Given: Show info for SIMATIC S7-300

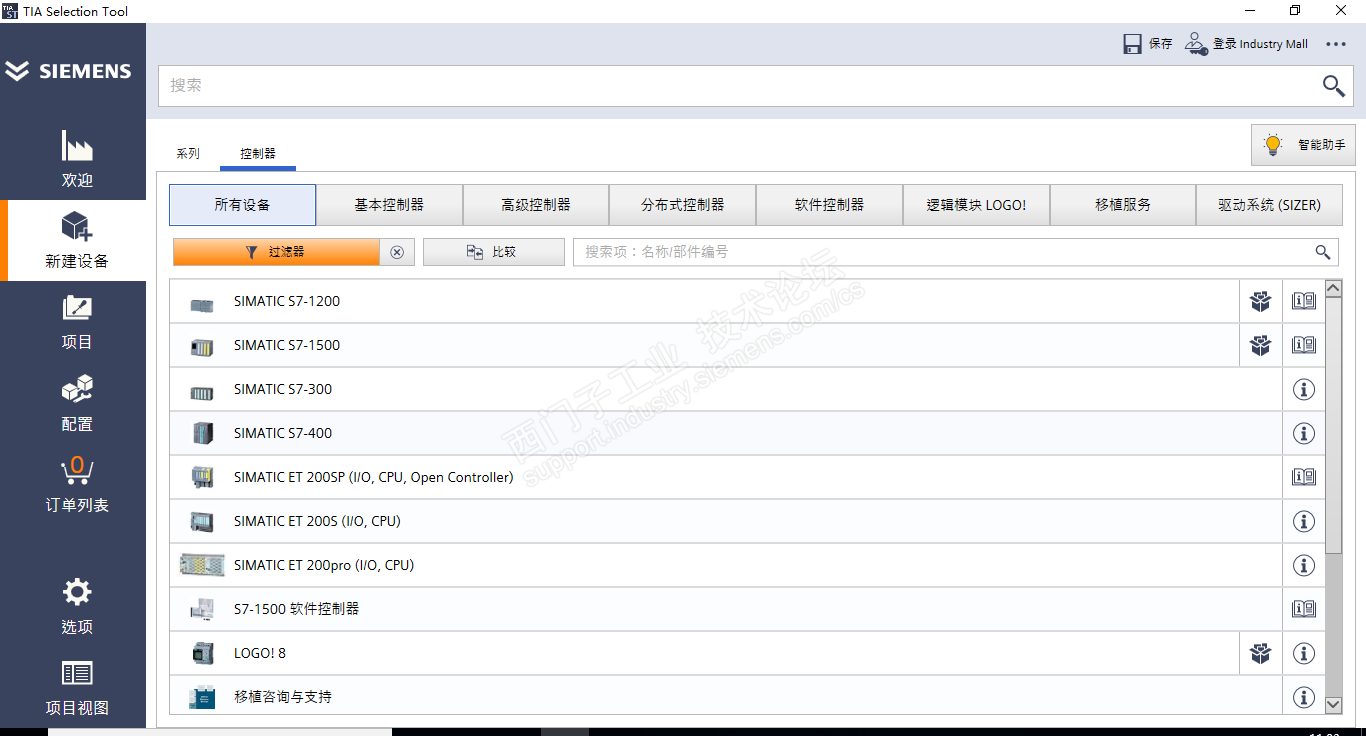Looking at the screenshot, I should click(1304, 389).
